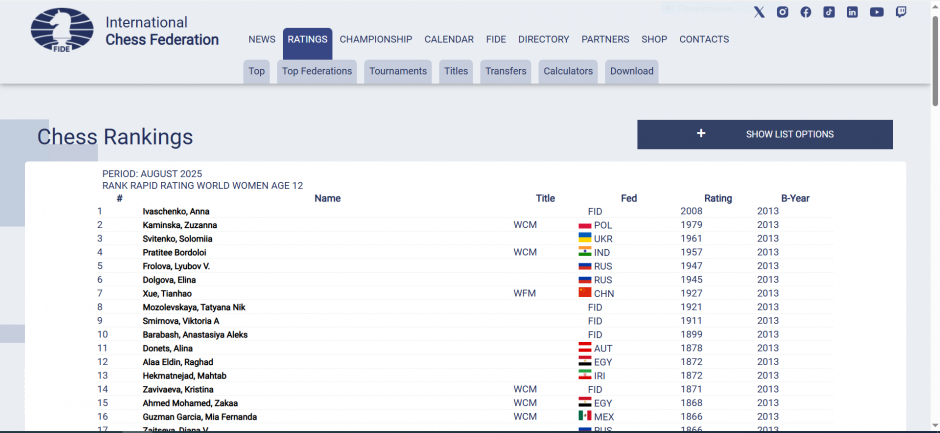The width and height of the screenshot is (940, 433).
Task: Open the Instagram icon link
Action: [x=783, y=12]
